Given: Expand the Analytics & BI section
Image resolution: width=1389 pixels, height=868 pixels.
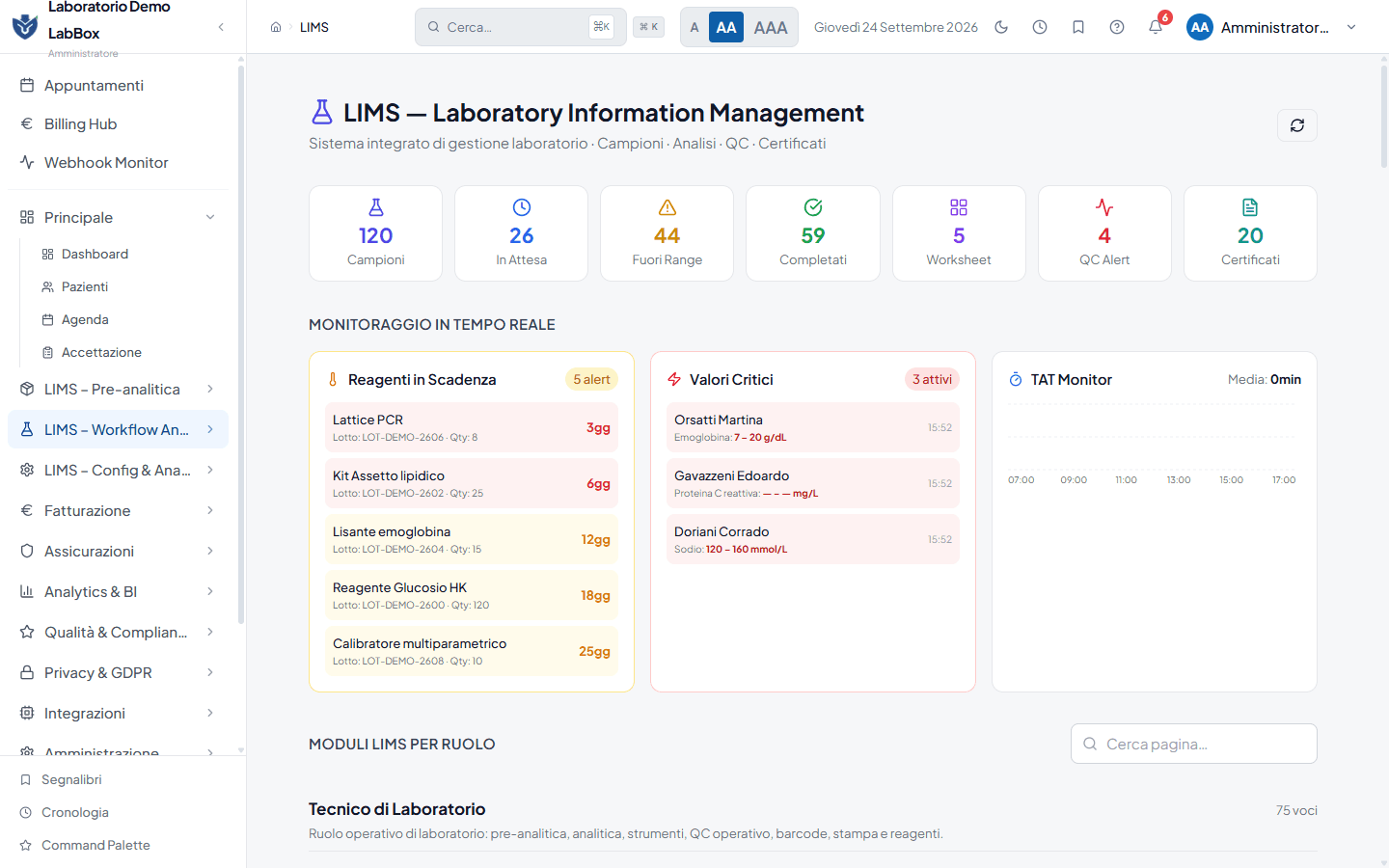Looking at the screenshot, I should point(118,591).
